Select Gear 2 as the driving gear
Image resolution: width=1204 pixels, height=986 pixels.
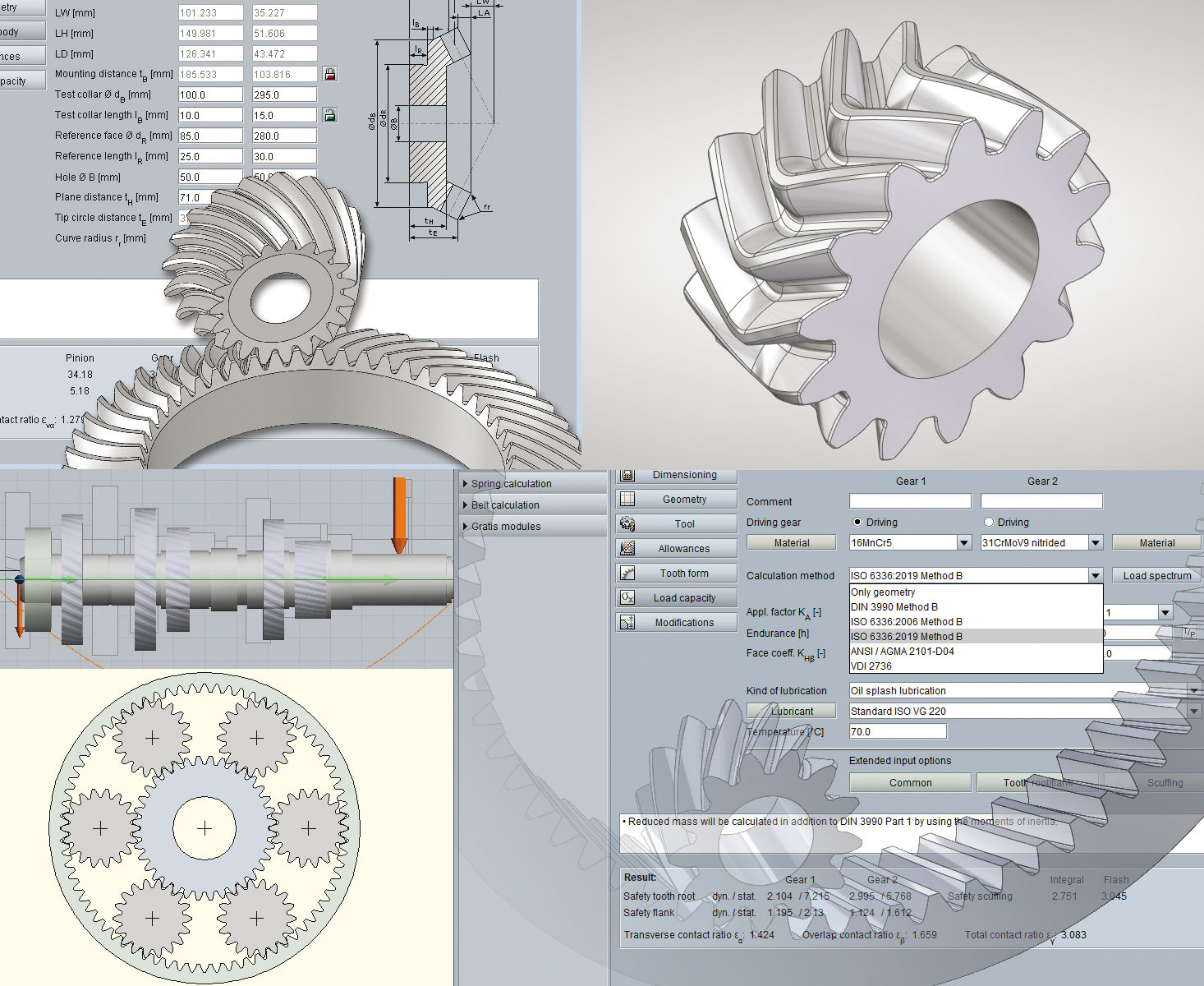(x=989, y=522)
